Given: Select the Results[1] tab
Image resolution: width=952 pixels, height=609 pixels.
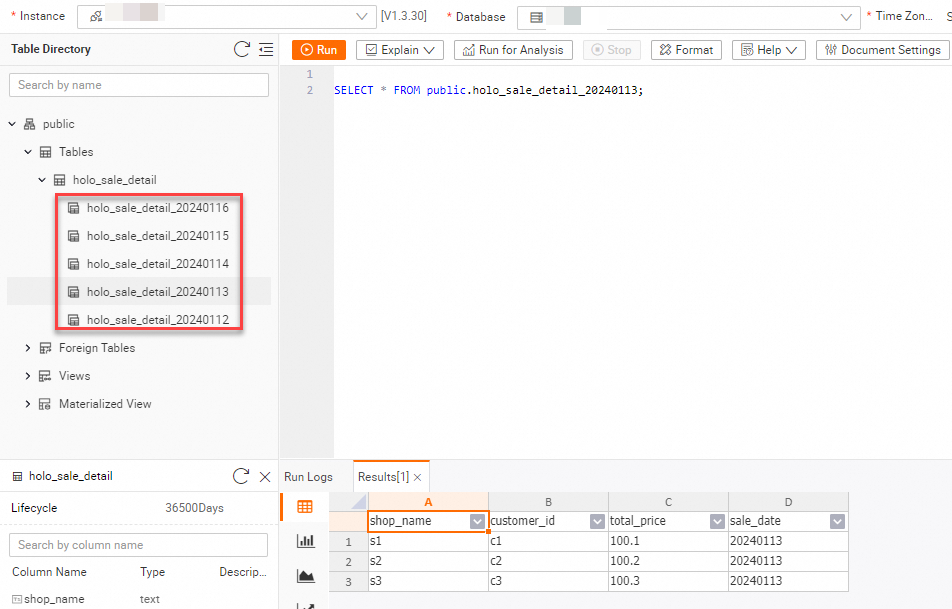Looking at the screenshot, I should 386,476.
